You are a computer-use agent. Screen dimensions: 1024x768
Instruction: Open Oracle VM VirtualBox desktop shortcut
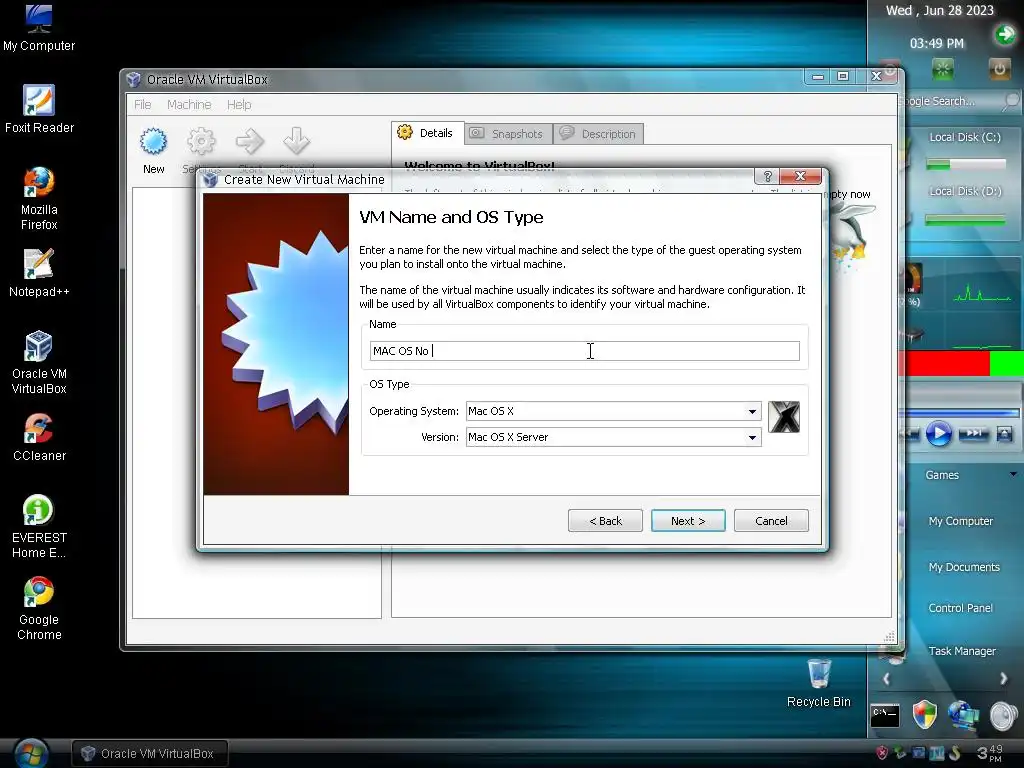(39, 362)
